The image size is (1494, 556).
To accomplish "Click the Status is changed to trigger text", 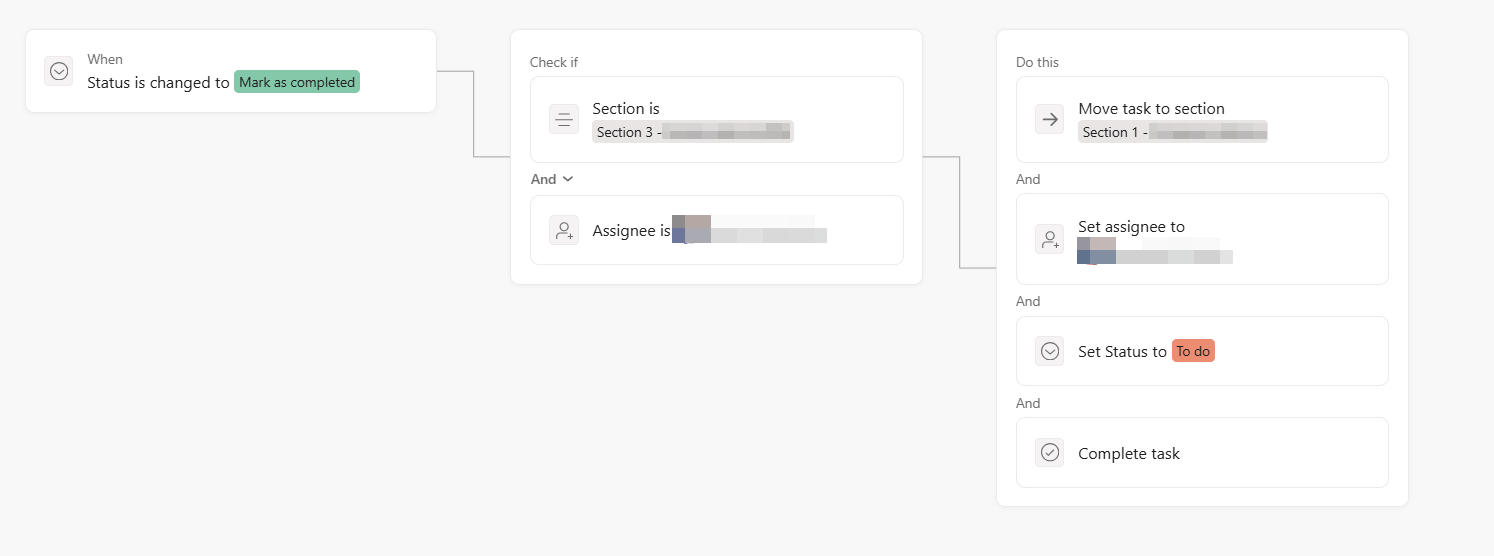I will pyautogui.click(x=158, y=83).
